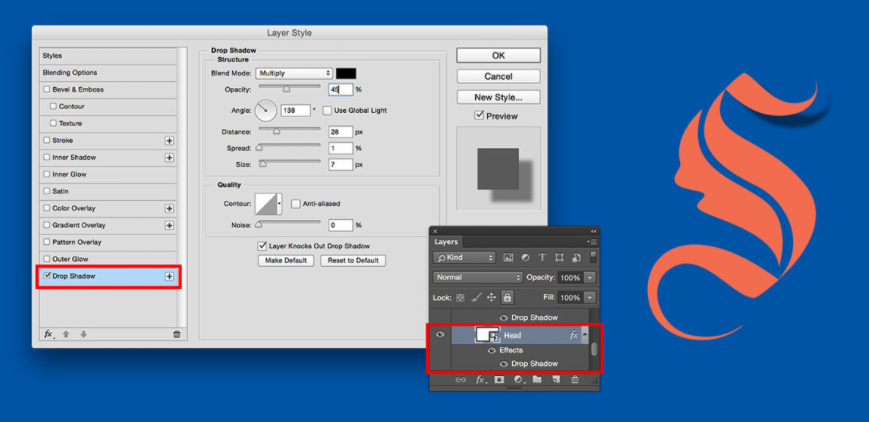869x422 pixels.
Task: Click the lock image pixels brush icon
Action: pos(476,298)
